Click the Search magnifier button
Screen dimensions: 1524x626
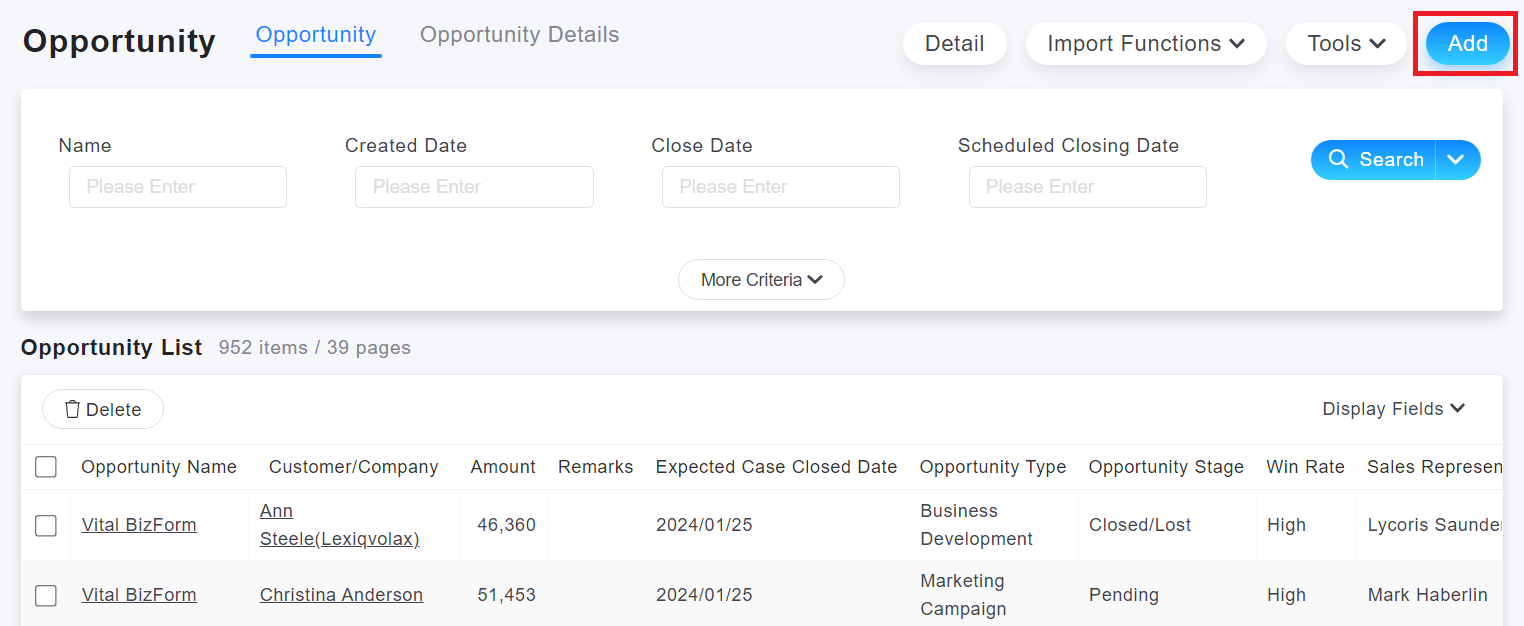point(1374,160)
